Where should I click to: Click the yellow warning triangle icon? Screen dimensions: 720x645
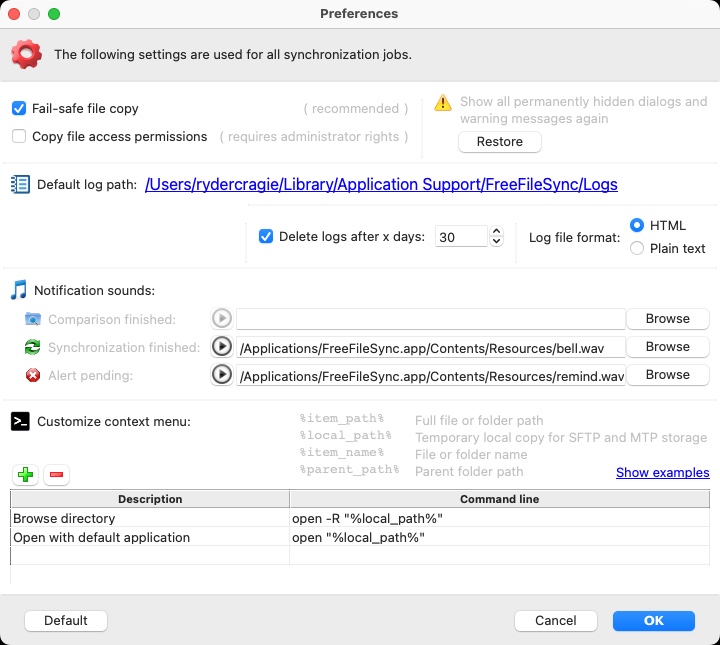coord(443,103)
